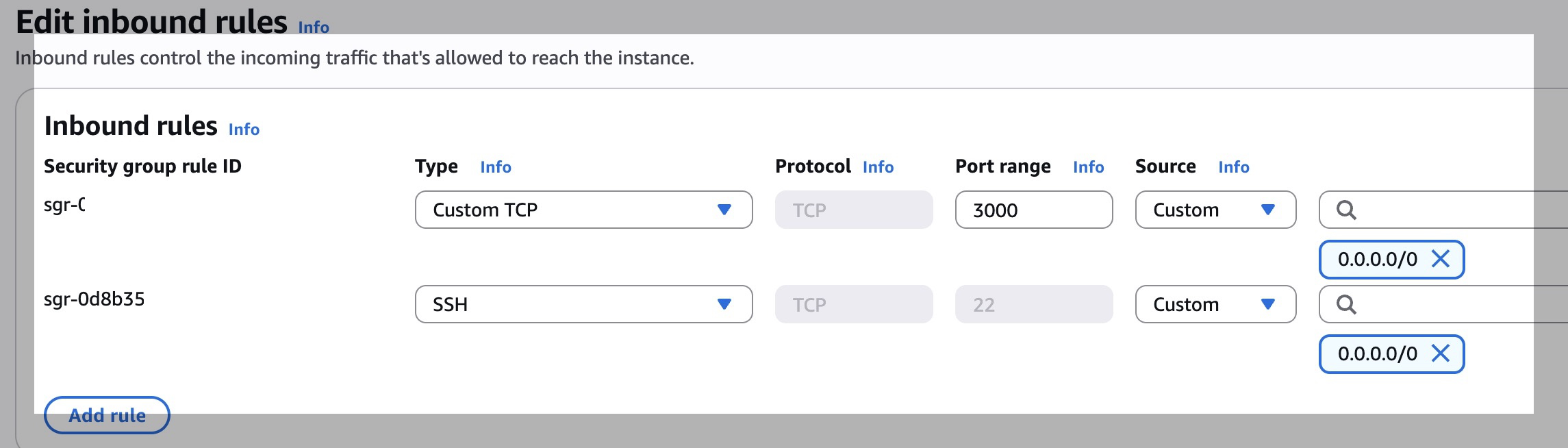The width and height of the screenshot is (1568, 448).
Task: Remove 0.0.0.0/0 source from port 3000 rule
Action: (x=1441, y=259)
